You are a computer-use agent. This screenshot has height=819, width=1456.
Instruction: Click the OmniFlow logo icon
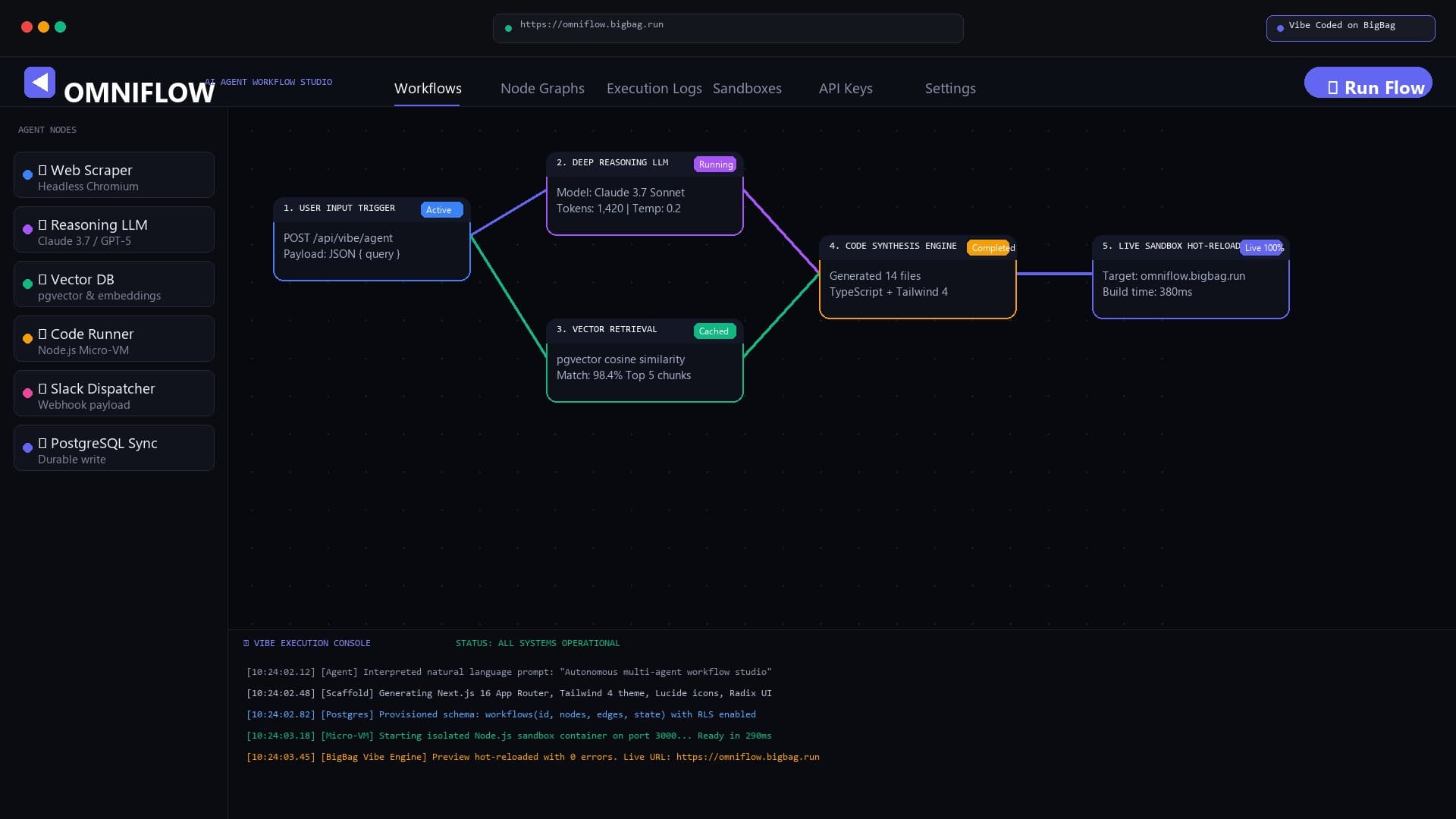pos(39,82)
